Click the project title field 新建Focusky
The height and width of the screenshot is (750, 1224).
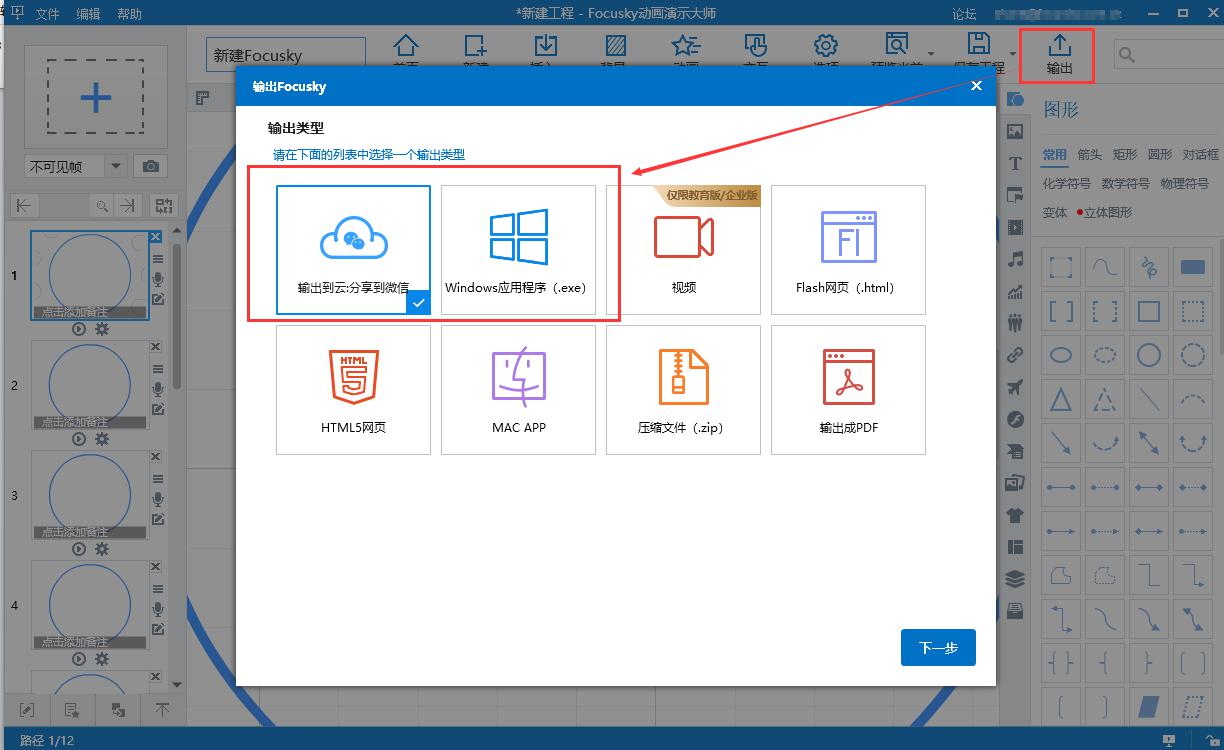[x=286, y=55]
